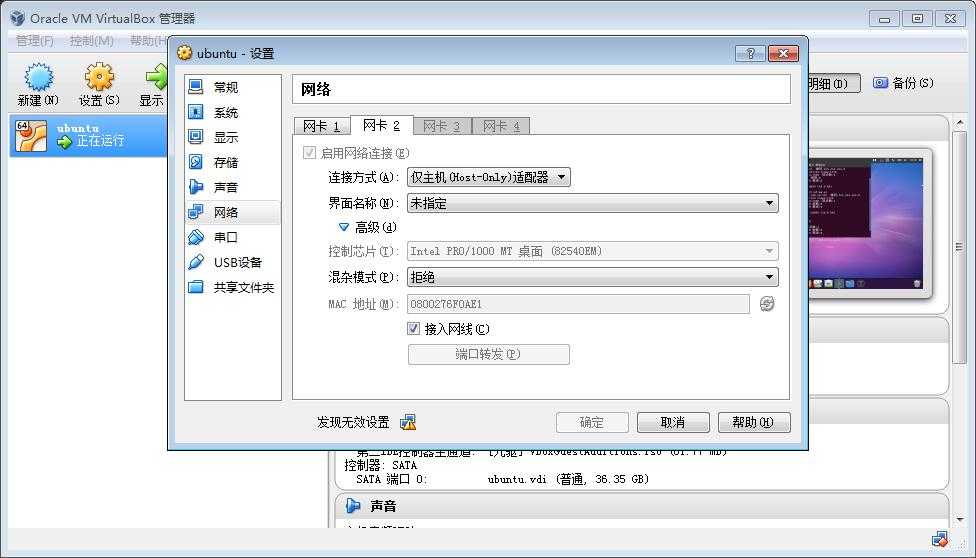Open the 界面名称 dropdown
Image resolution: width=976 pixels, height=558 pixels.
(593, 203)
